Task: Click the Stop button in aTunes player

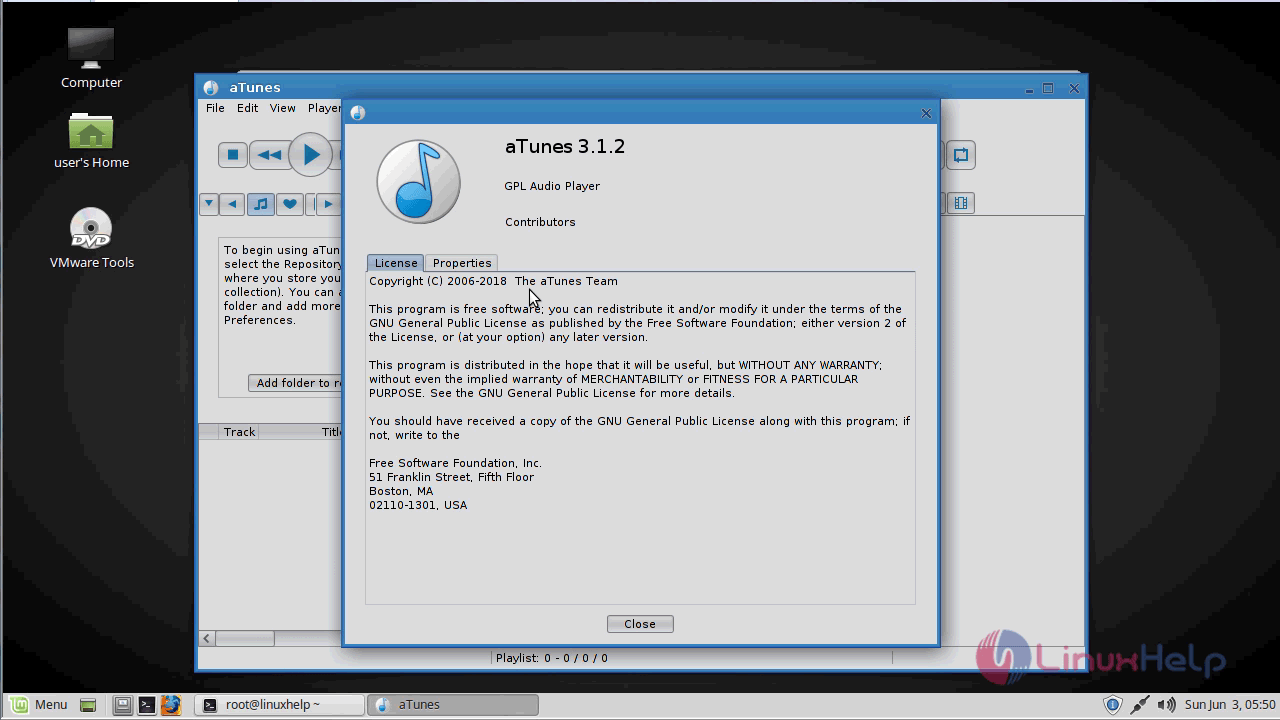Action: click(233, 155)
